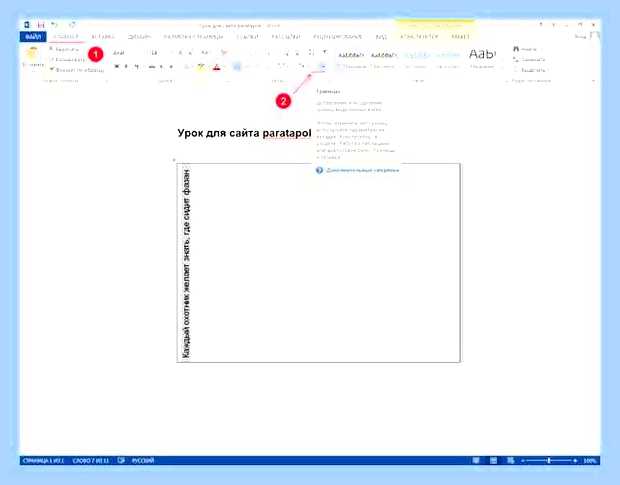Click the Word application icon in title bar
Viewport: 620px width, 485px height.
coord(27,25)
